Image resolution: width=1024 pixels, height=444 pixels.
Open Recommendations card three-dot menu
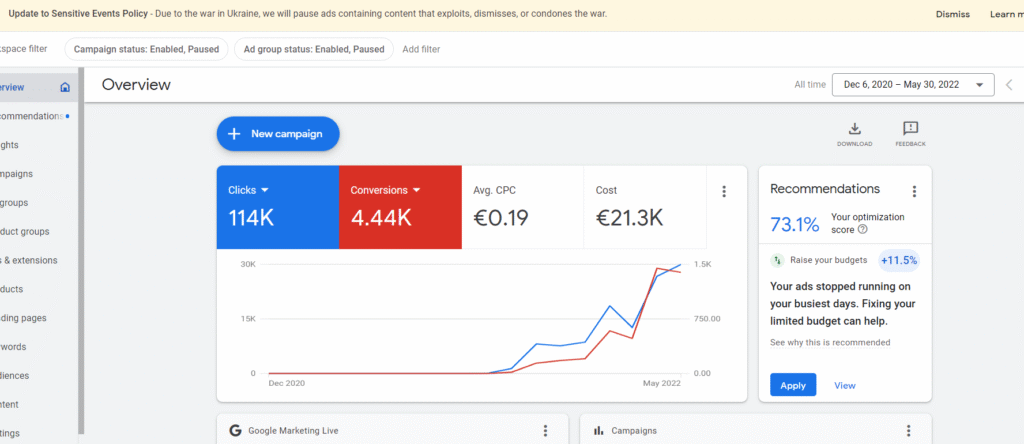914,191
